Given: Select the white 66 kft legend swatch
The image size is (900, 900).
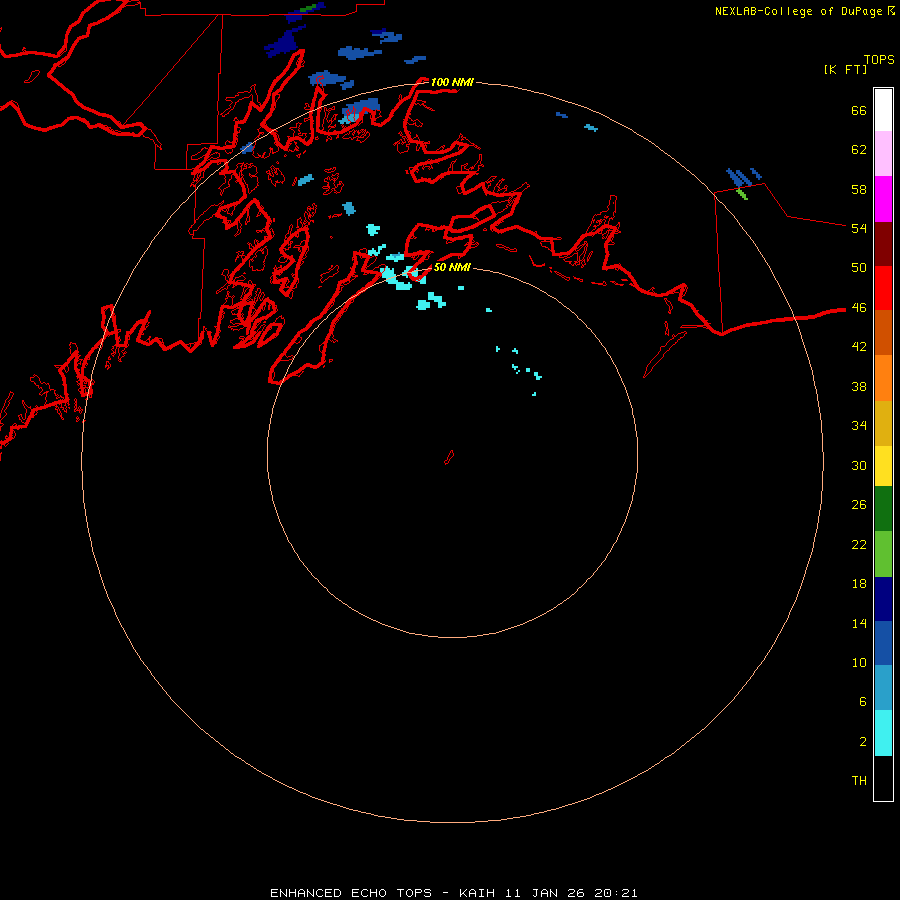Looking at the screenshot, I should click(x=883, y=110).
